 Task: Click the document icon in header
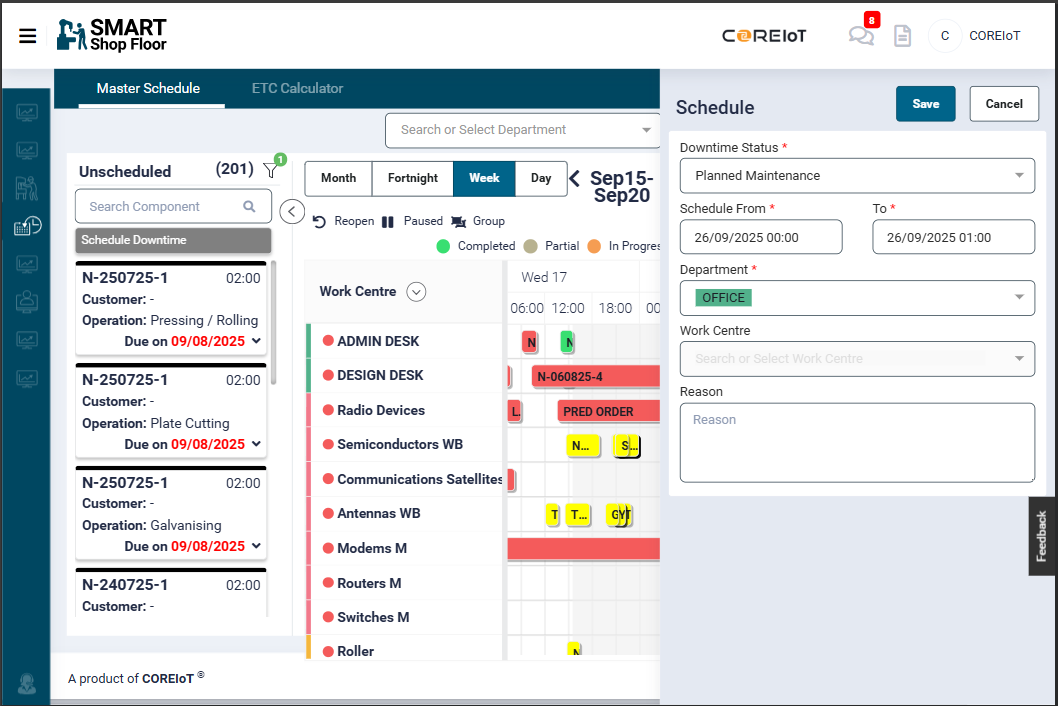902,36
